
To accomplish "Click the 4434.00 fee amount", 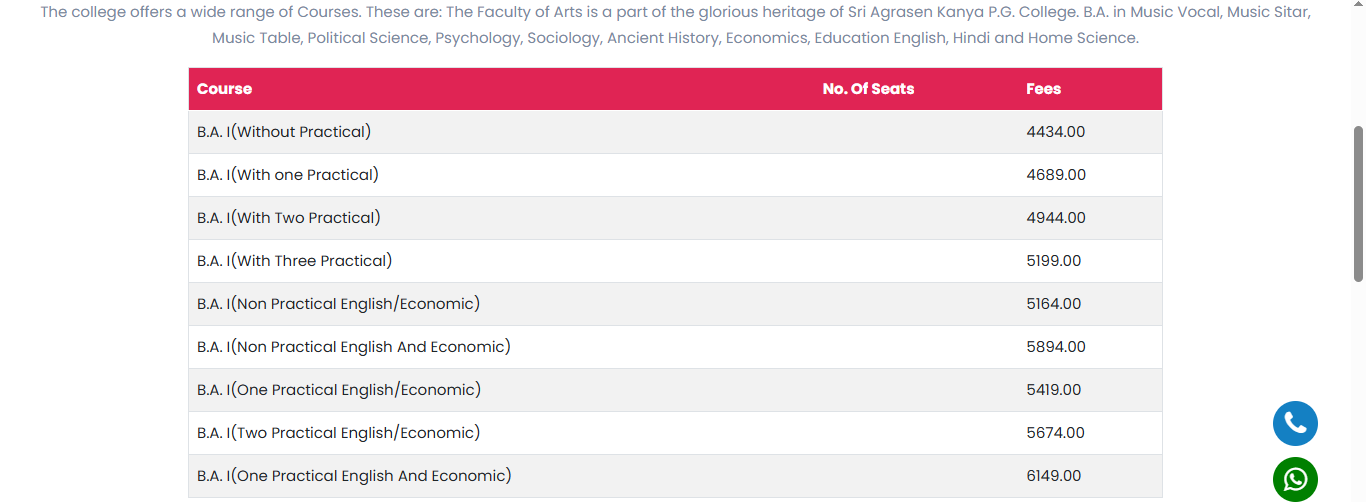I will tap(1055, 132).
